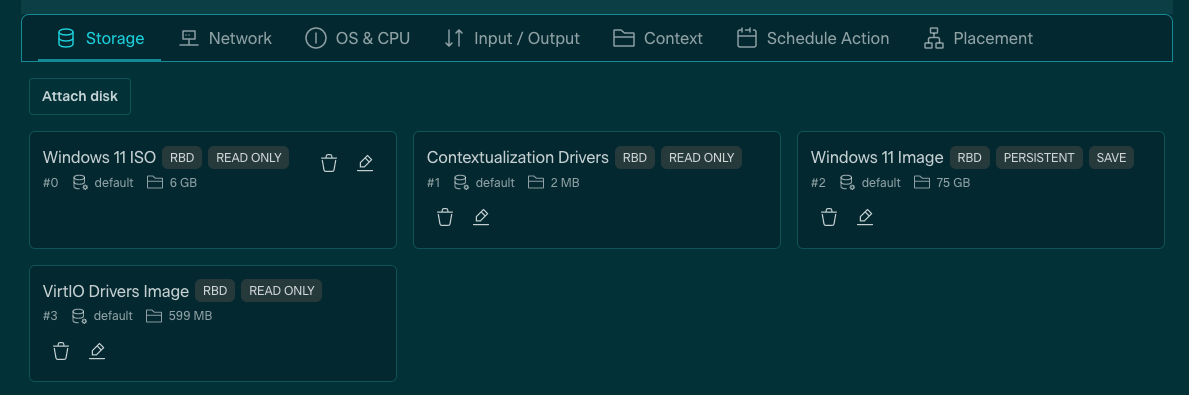Click the Attach disk button
1189x395 pixels.
(x=80, y=96)
